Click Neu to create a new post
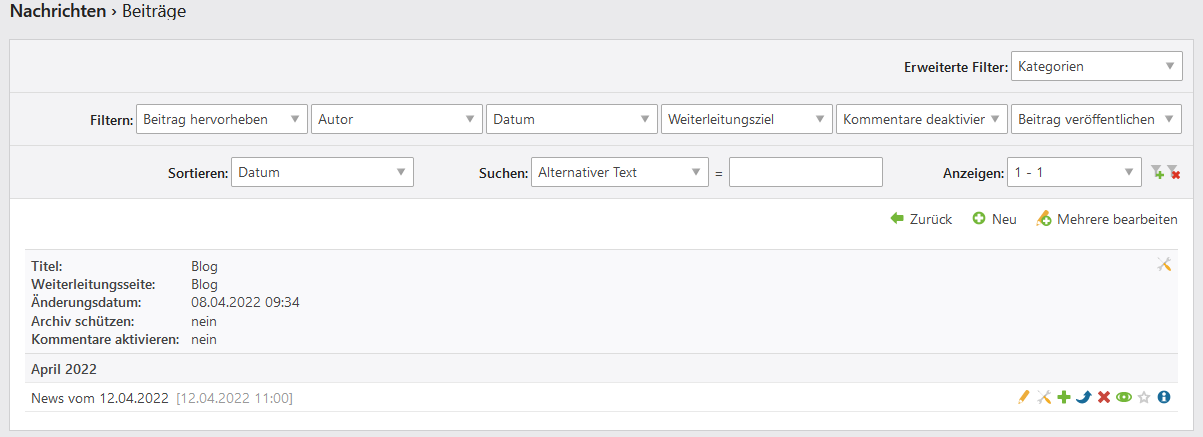 (x=994, y=219)
